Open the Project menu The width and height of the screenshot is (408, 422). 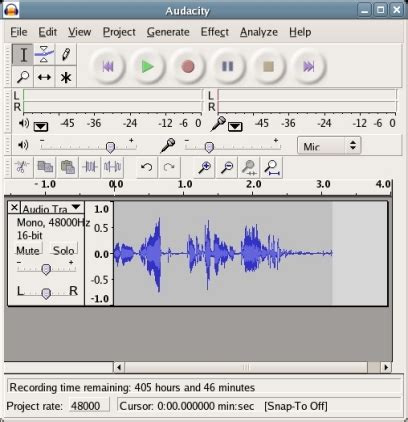(x=119, y=32)
